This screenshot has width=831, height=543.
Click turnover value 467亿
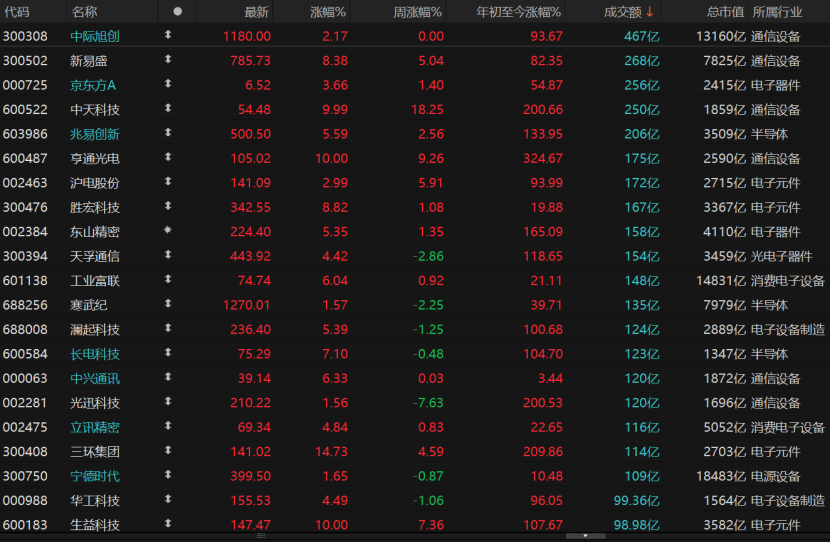641,37
